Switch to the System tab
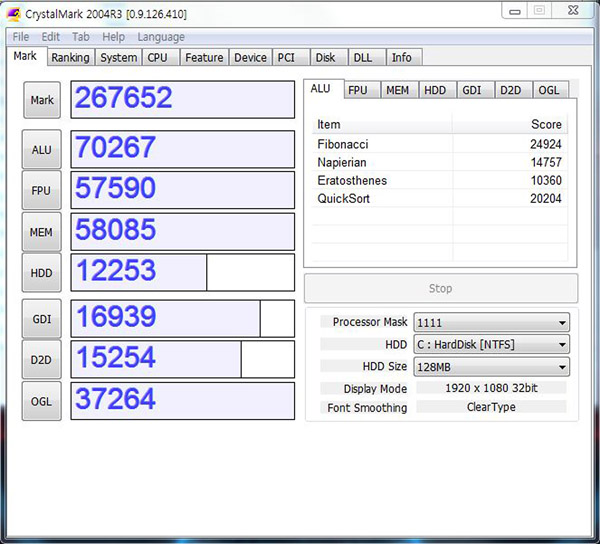This screenshot has width=600, height=544. click(119, 57)
